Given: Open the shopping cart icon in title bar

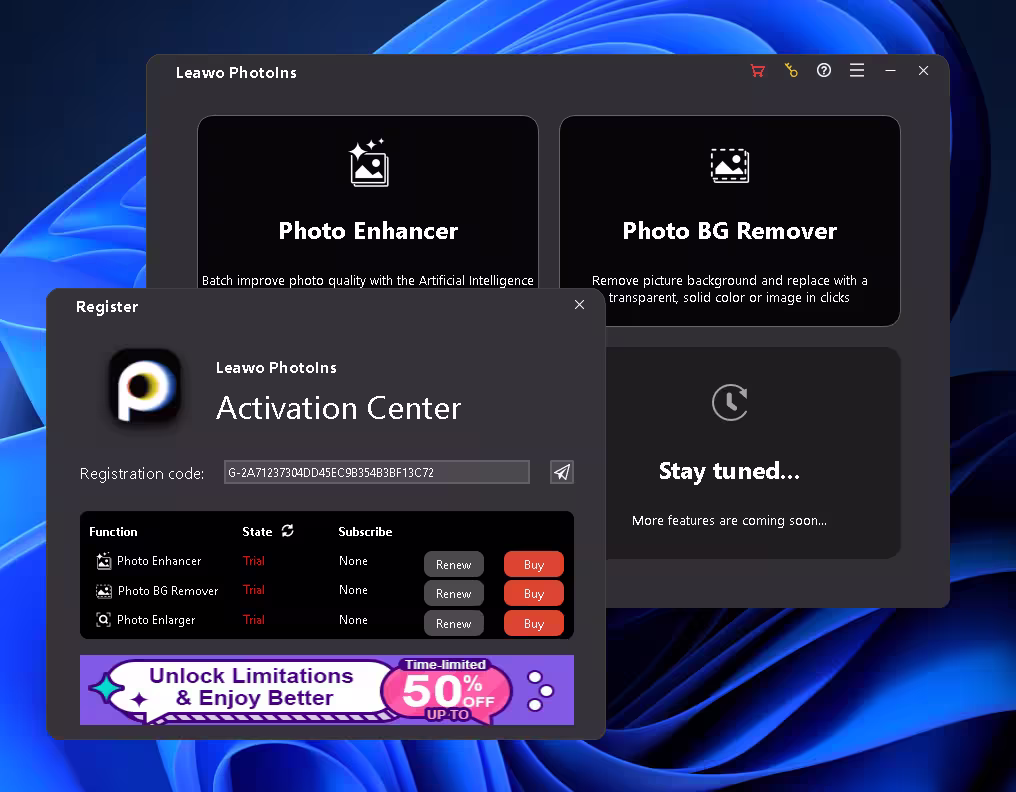Looking at the screenshot, I should [x=757, y=71].
